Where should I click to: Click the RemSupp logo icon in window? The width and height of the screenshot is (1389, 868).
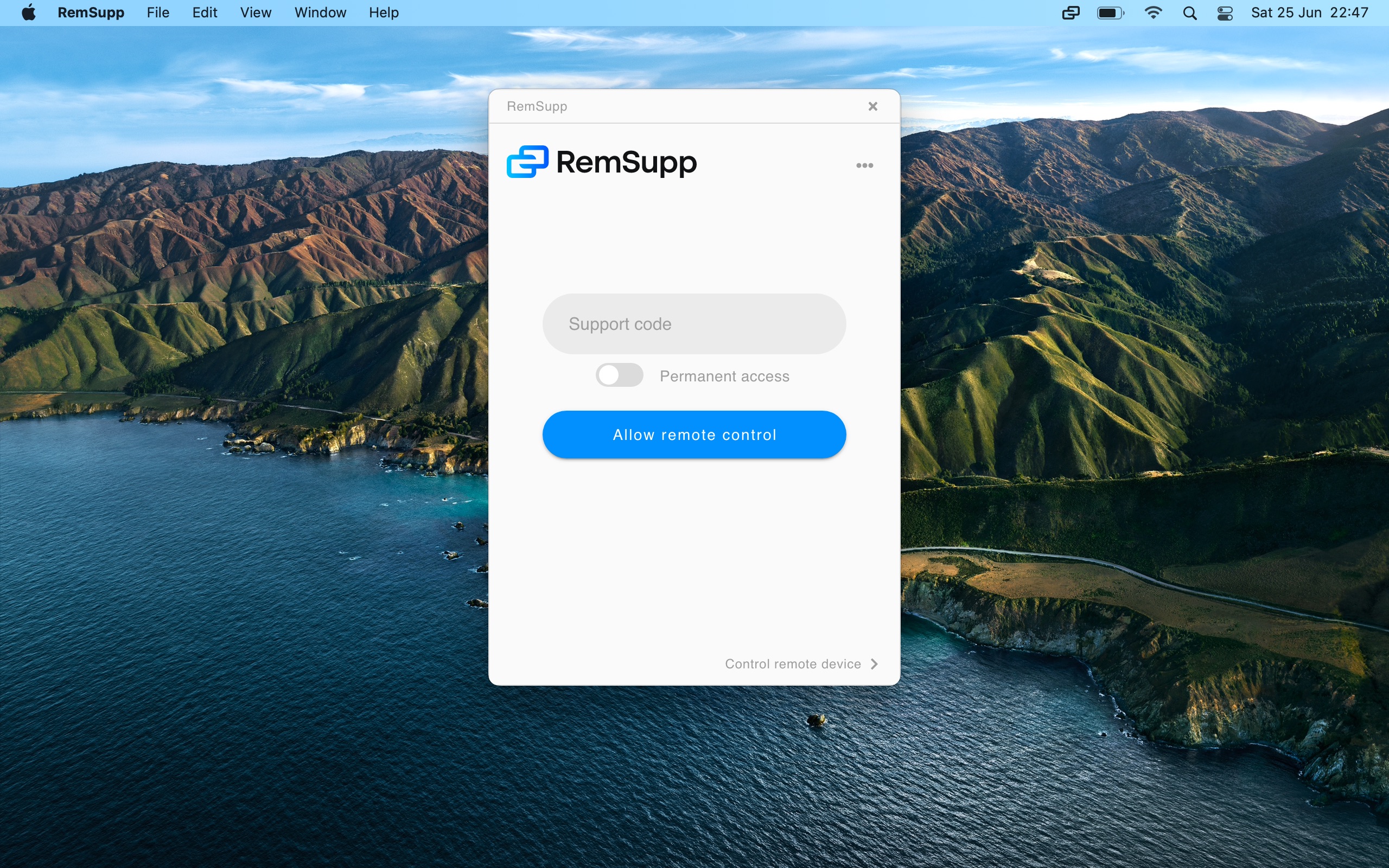point(527,162)
